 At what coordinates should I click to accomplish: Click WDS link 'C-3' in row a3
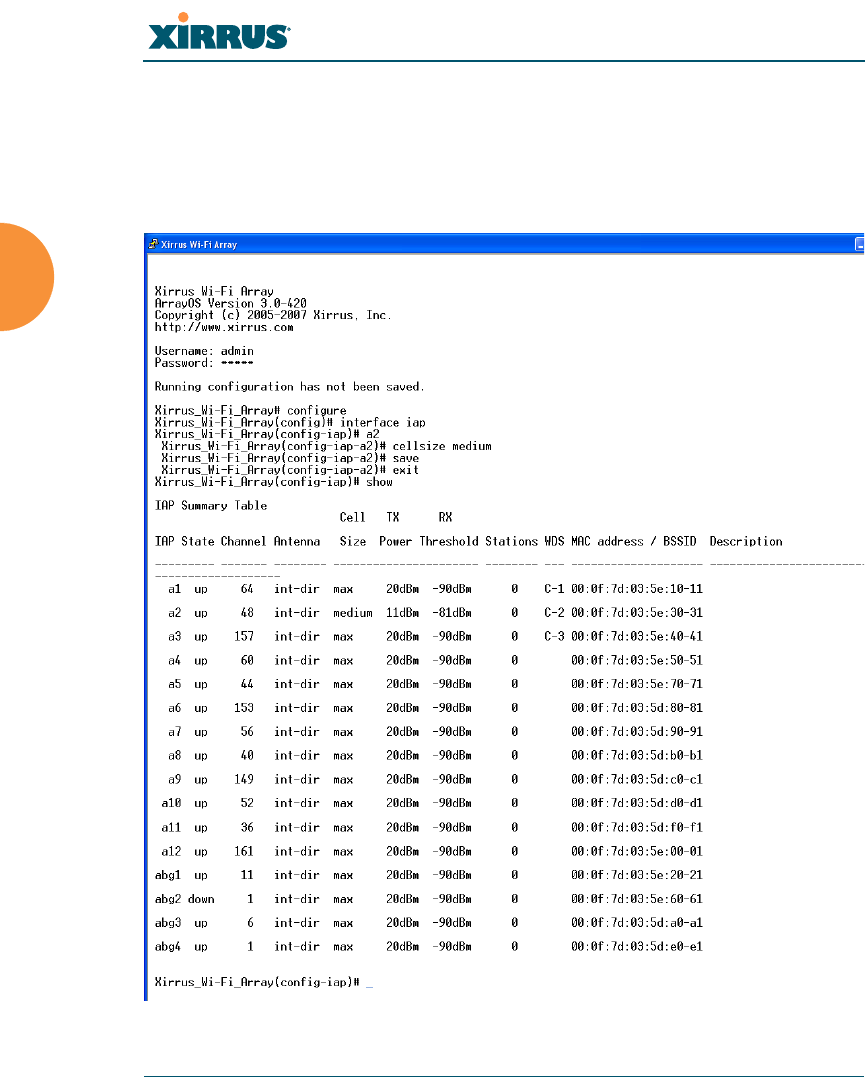coord(554,637)
